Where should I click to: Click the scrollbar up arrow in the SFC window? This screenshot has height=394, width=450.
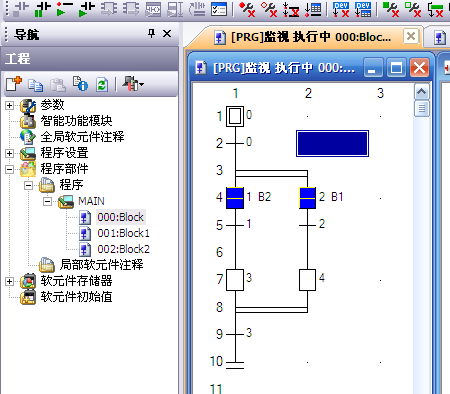(421, 91)
